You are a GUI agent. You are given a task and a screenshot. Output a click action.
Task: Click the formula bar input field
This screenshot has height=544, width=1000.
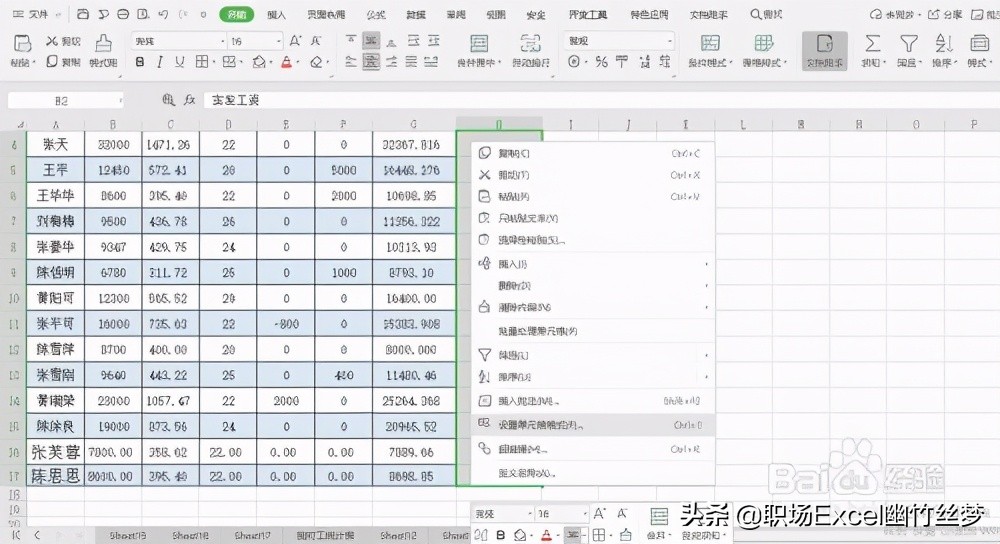tap(599, 100)
